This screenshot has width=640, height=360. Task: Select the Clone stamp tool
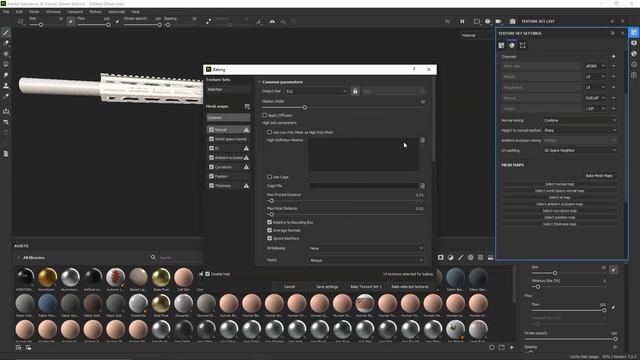point(6,86)
